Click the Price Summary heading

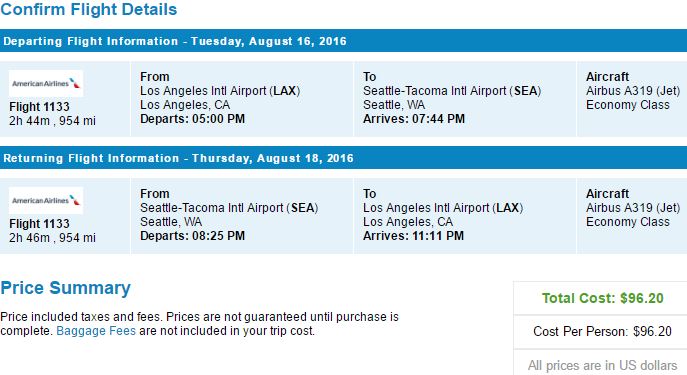[x=65, y=288]
